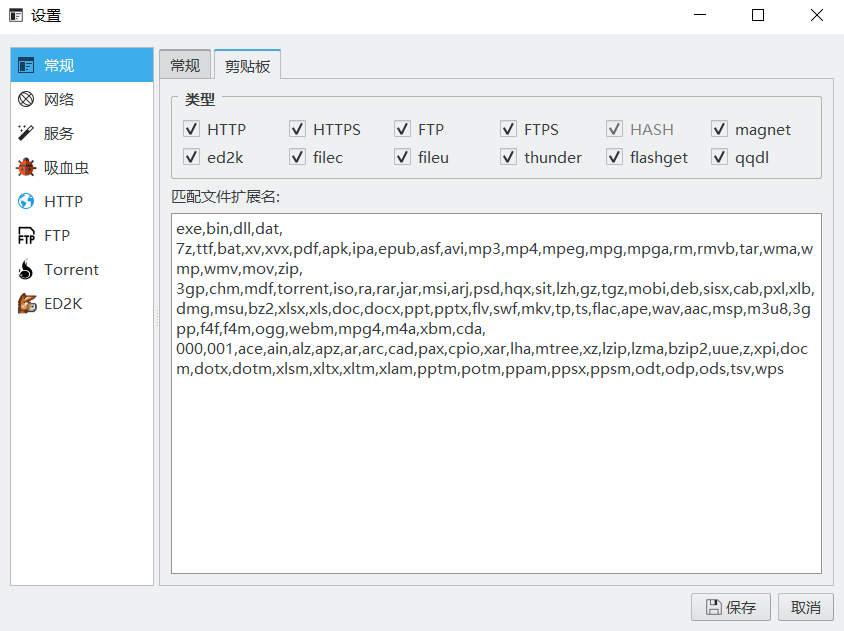This screenshot has width=844, height=631.
Task: Open the FTP settings icon
Action: 27,236
